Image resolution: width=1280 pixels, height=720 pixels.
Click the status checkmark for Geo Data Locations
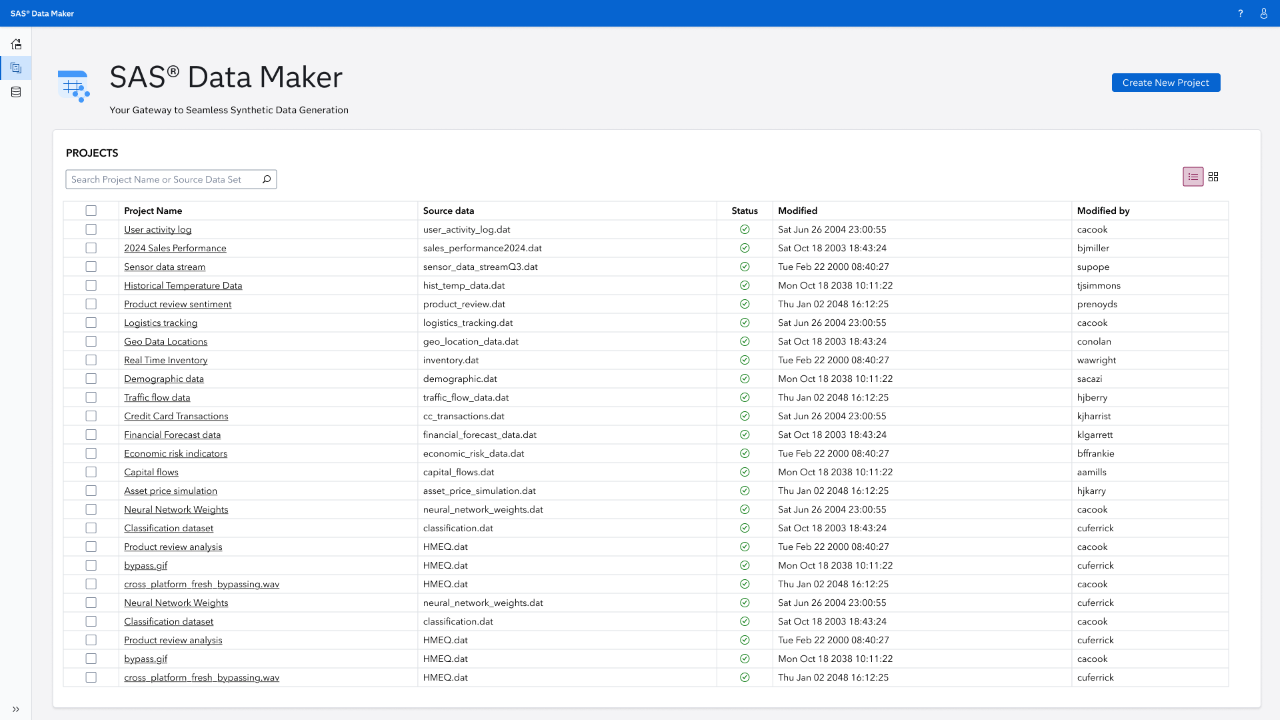pyautogui.click(x=745, y=342)
